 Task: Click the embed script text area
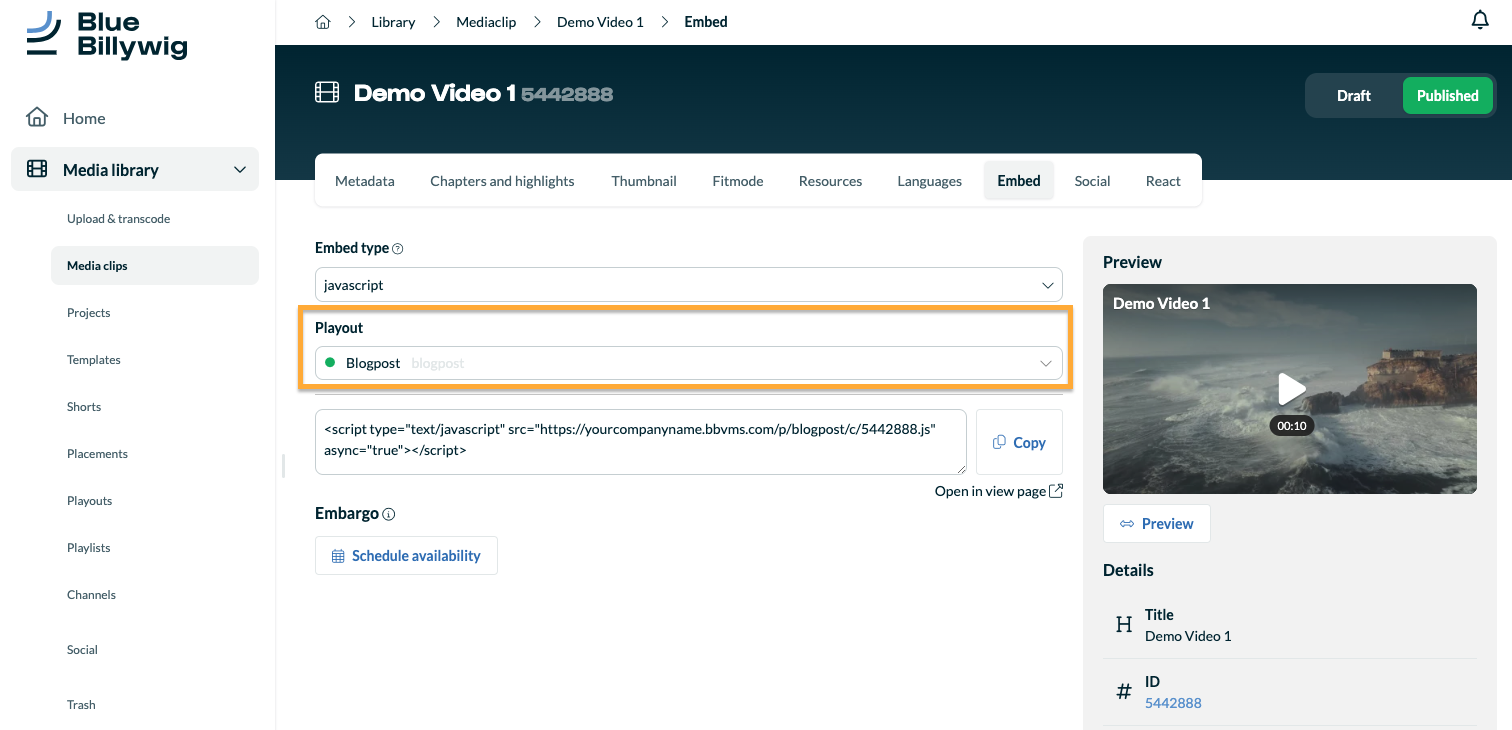click(x=641, y=441)
